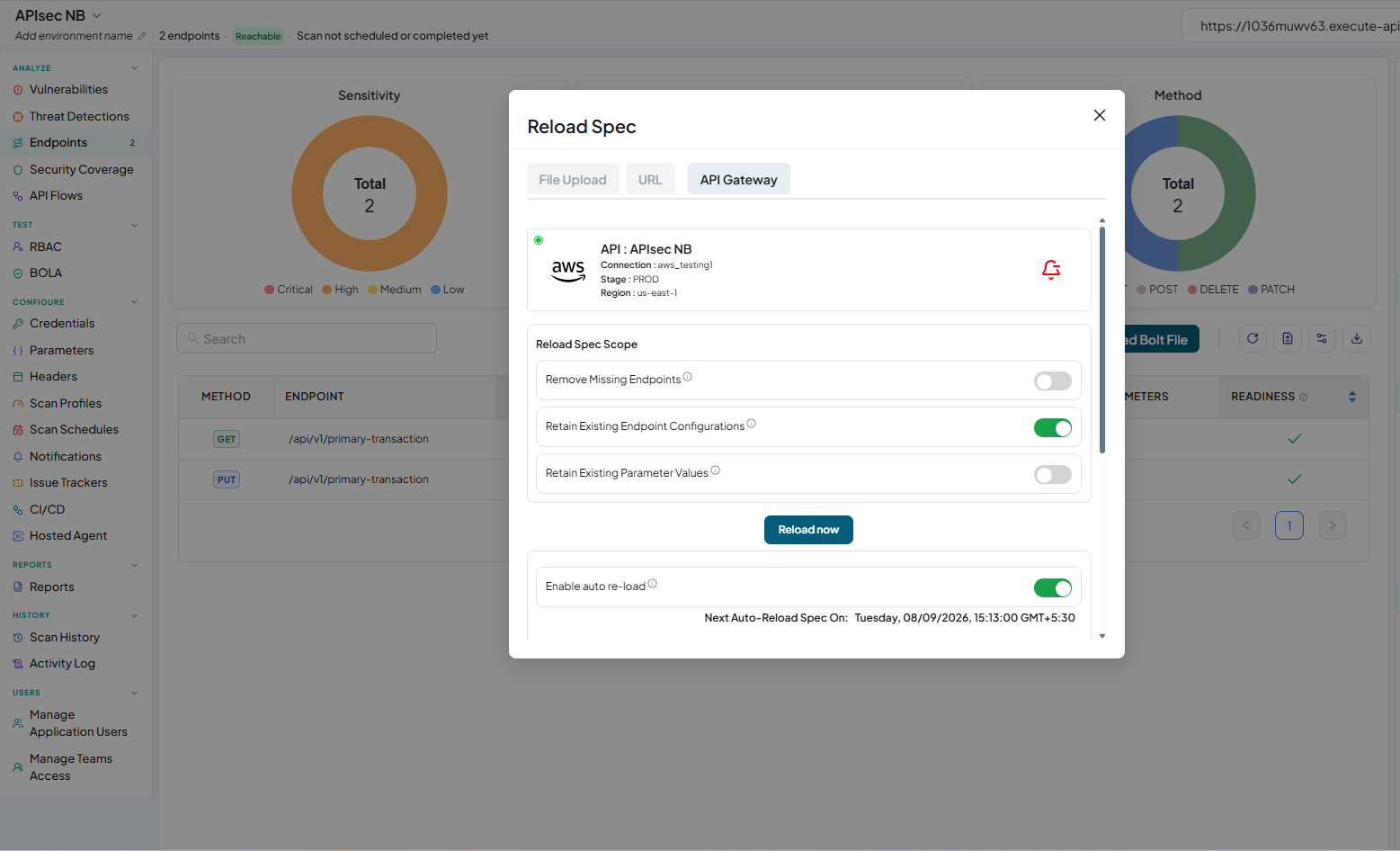This screenshot has width=1400, height=851.
Task: Switch to File Upload tab
Action: [x=573, y=180]
